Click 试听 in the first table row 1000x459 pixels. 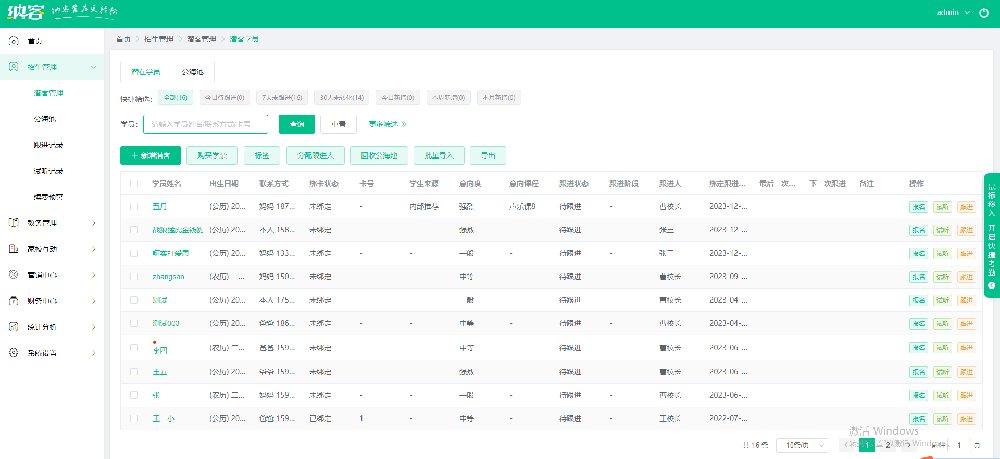[942, 207]
